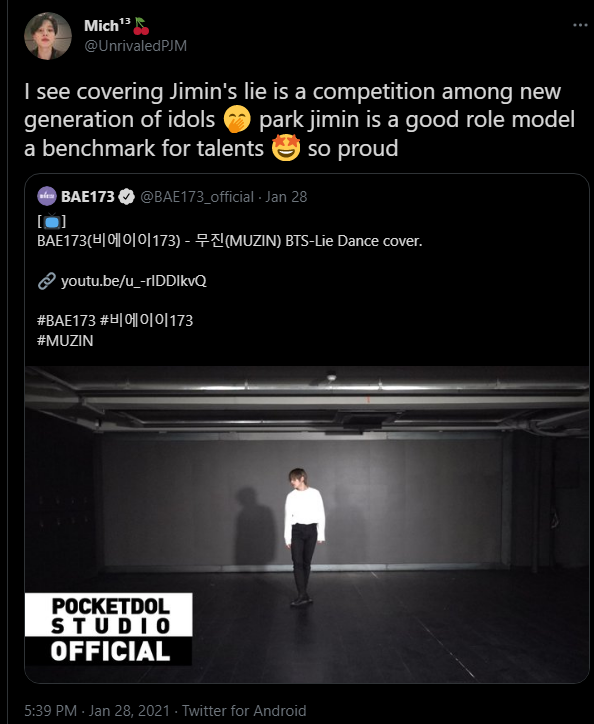Click Mich's profile avatar picture
Screen dimensions: 594x724
(x=48, y=36)
